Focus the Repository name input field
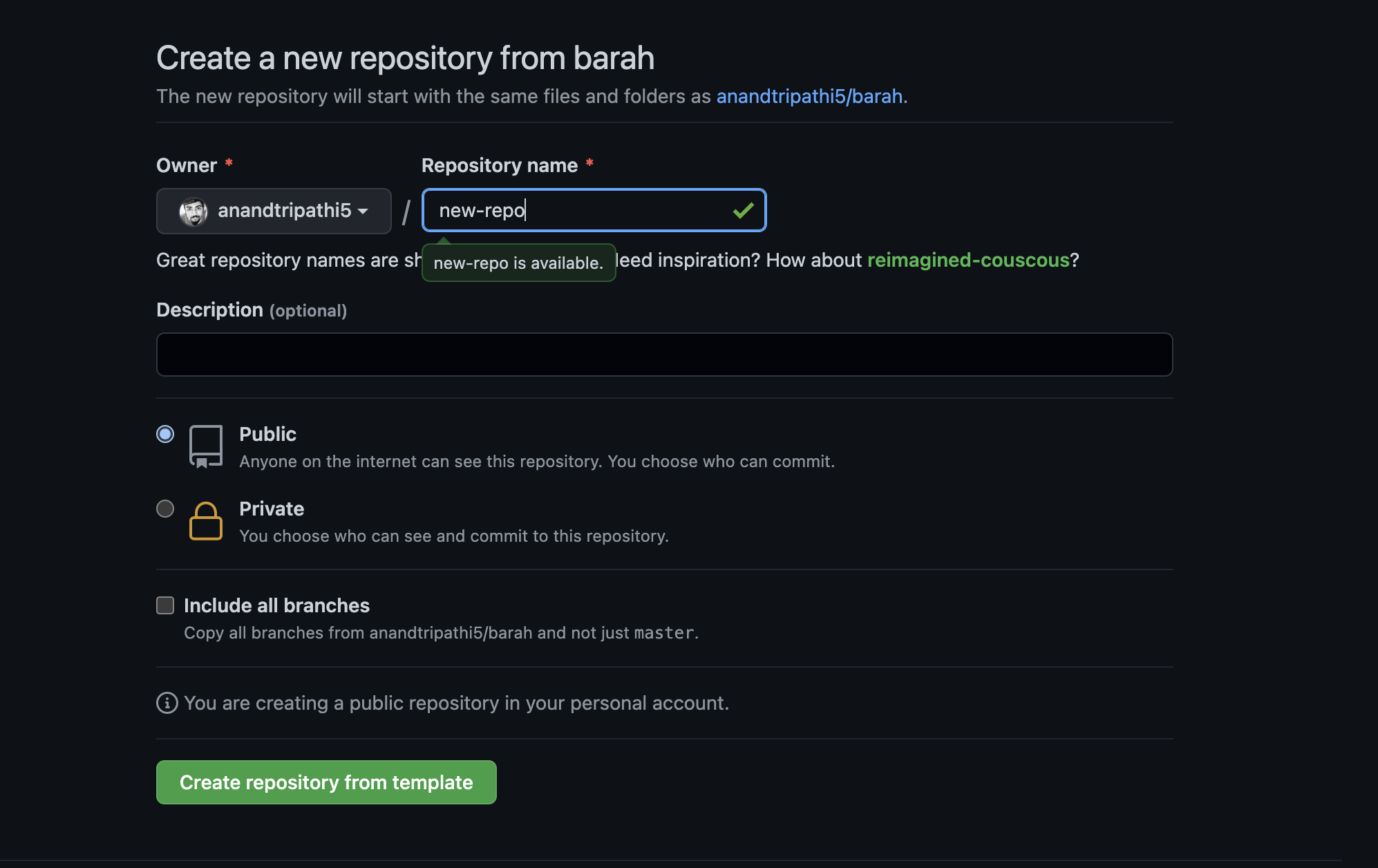Screen dimensions: 1378x868 (x=581, y=210)
